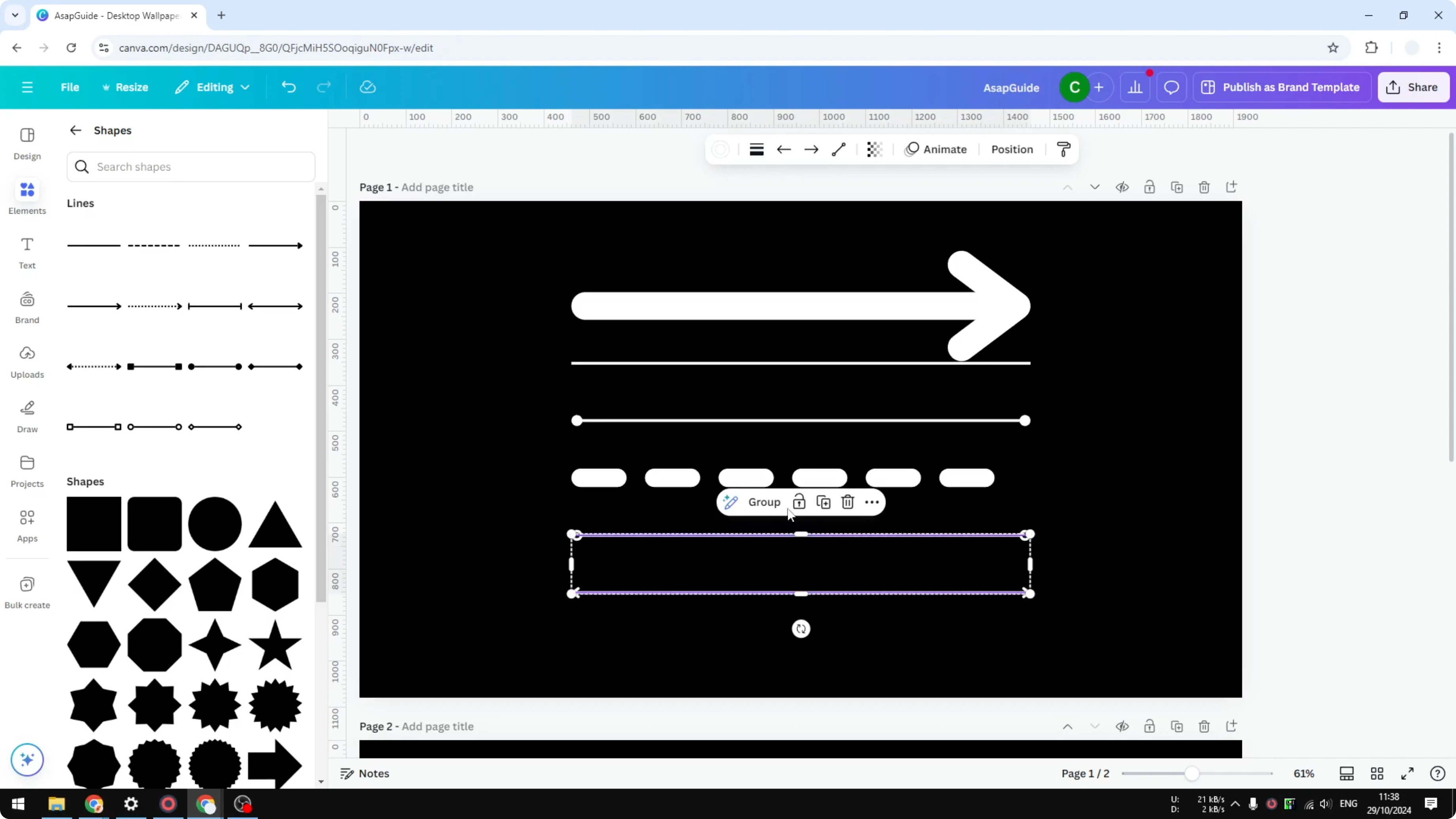Group the selected elements

coord(764,502)
